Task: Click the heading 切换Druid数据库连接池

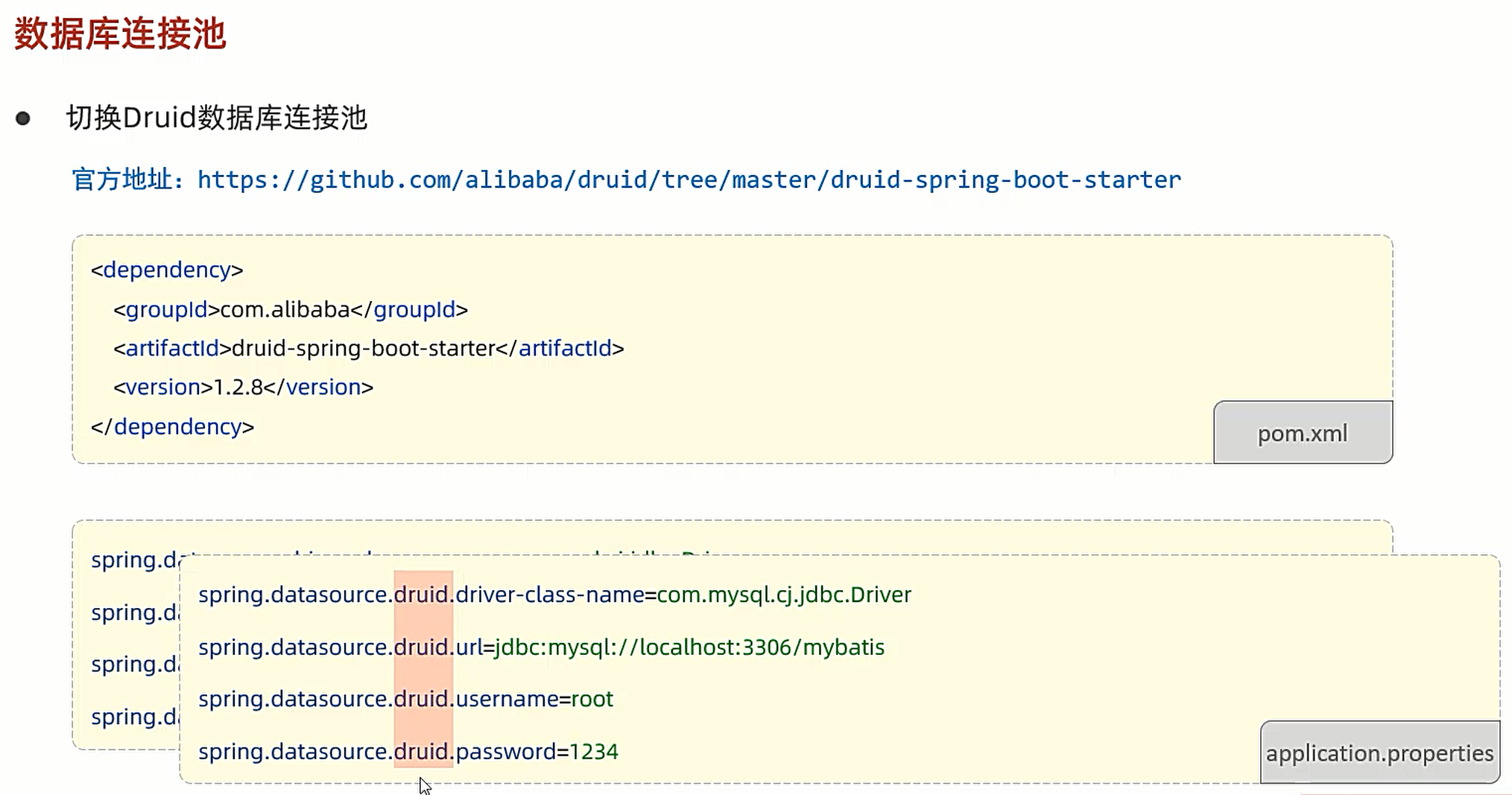Action: (x=217, y=118)
